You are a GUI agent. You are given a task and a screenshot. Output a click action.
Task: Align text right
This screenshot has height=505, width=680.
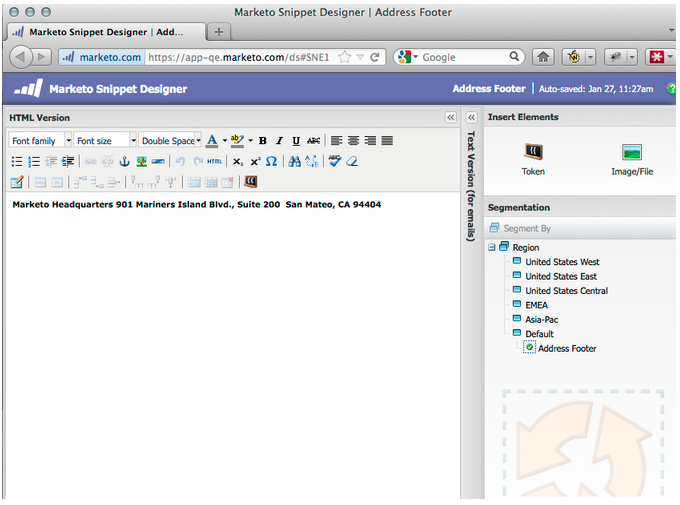[x=370, y=141]
